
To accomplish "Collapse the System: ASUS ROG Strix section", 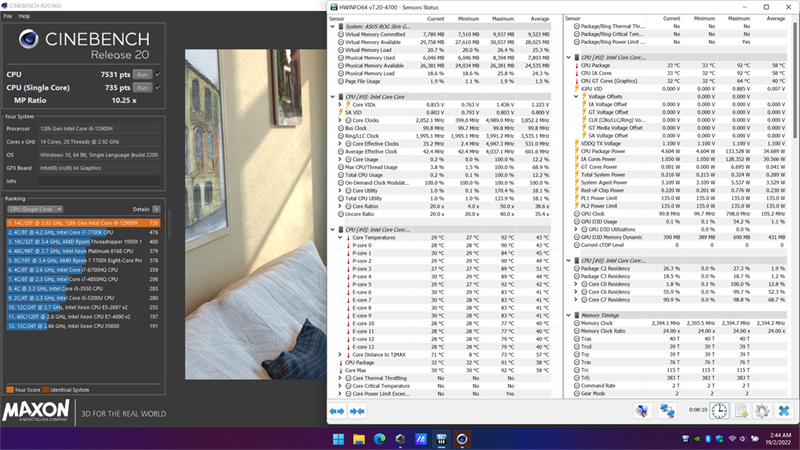I will tap(333, 27).
